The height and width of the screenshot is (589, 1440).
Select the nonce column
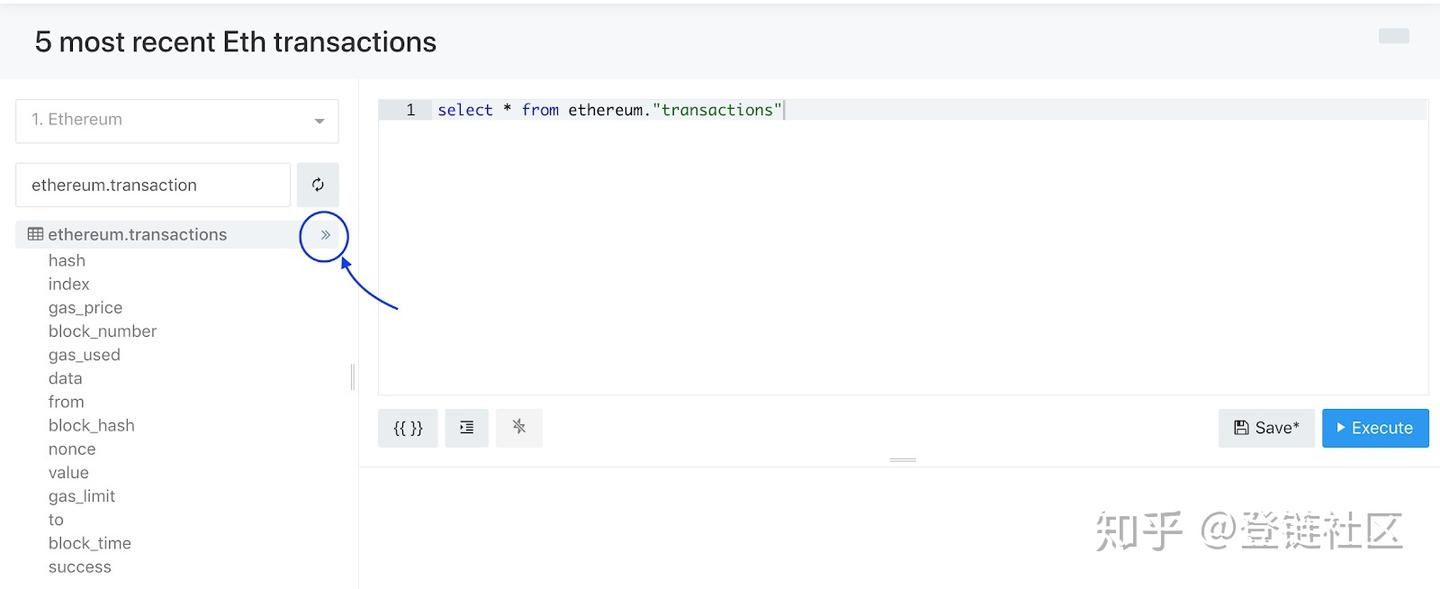tap(72, 449)
